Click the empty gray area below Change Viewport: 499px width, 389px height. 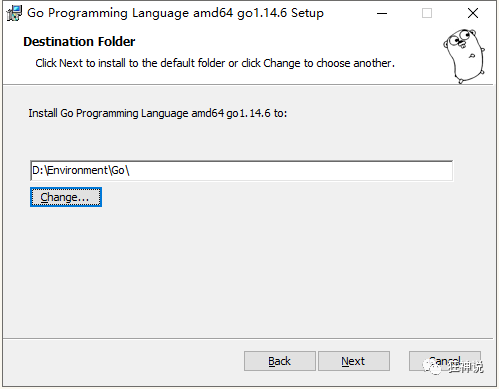pyautogui.click(x=248, y=270)
